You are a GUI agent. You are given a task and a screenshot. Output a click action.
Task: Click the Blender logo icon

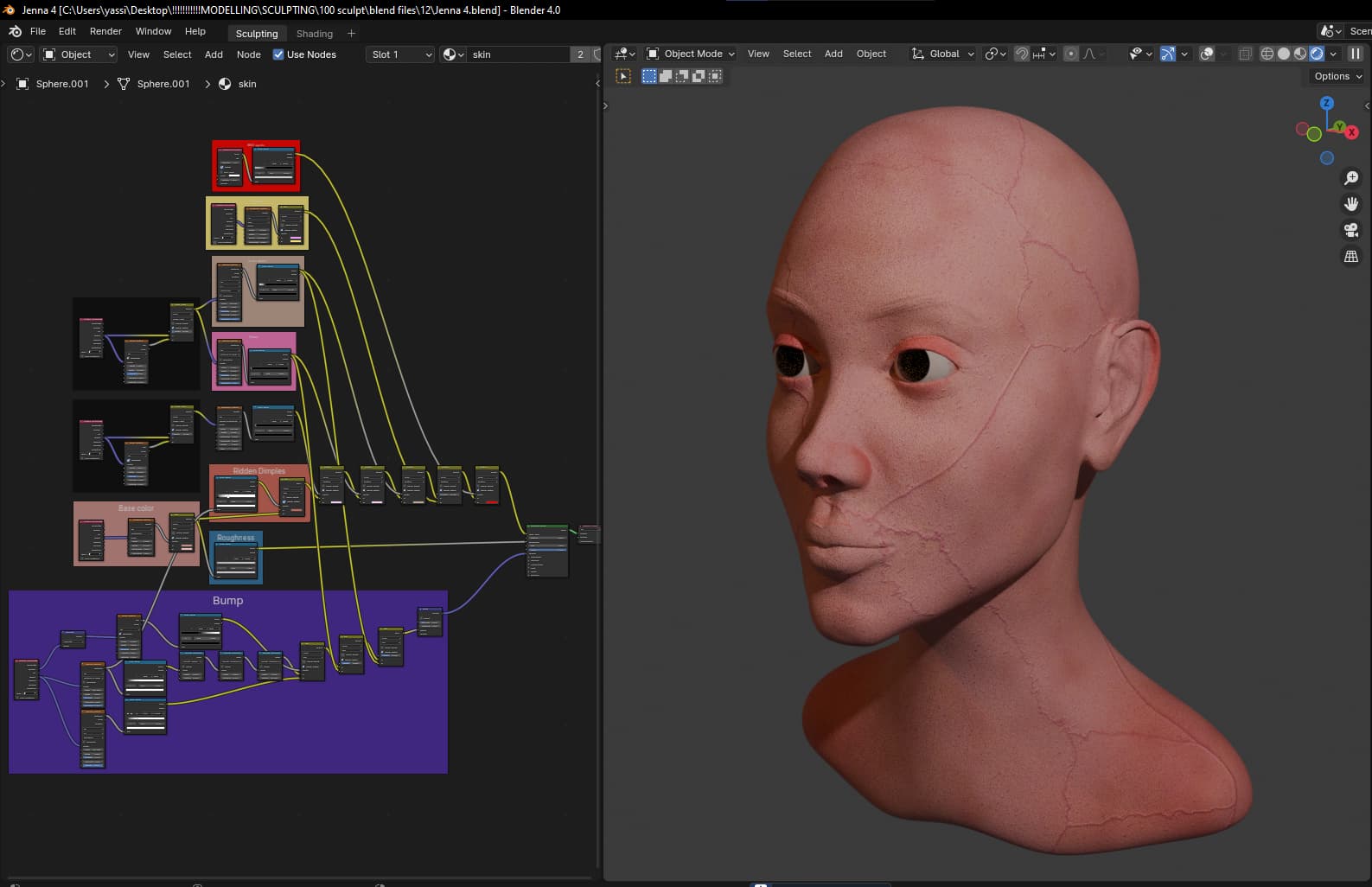pyautogui.click(x=15, y=31)
